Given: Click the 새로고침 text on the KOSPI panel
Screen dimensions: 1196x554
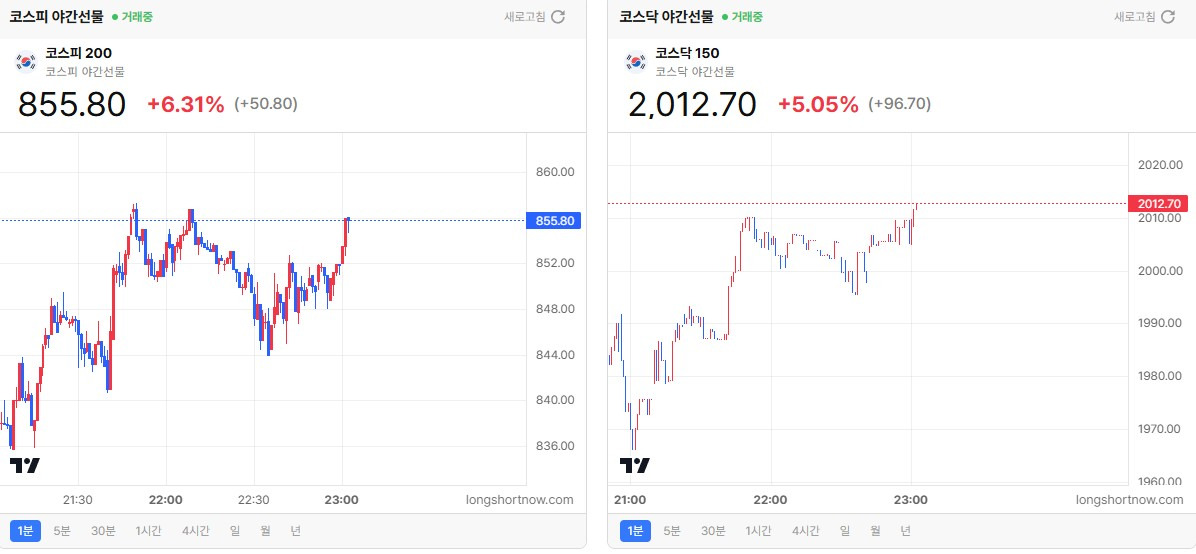Looking at the screenshot, I should [525, 17].
